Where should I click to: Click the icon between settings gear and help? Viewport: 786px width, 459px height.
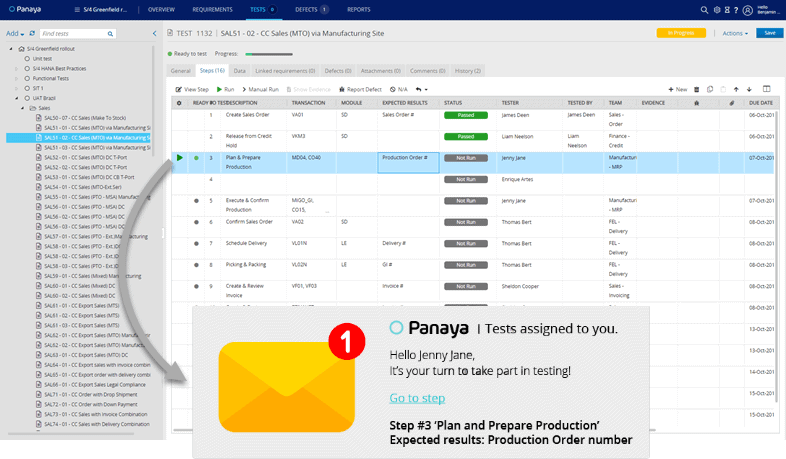point(727,10)
